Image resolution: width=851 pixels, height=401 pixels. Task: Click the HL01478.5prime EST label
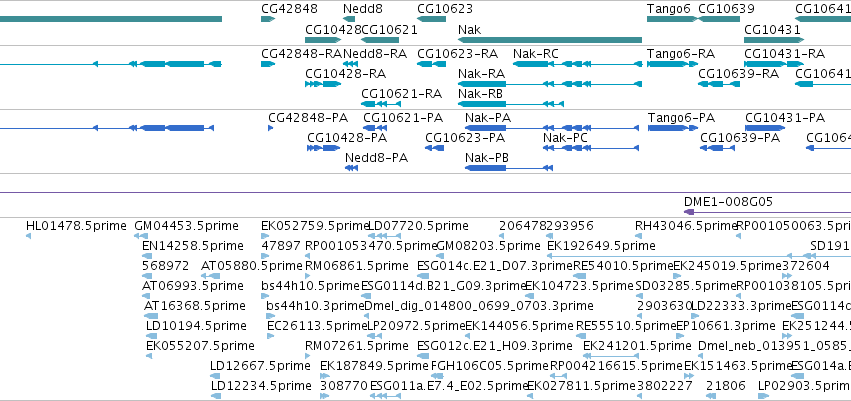pos(76,226)
